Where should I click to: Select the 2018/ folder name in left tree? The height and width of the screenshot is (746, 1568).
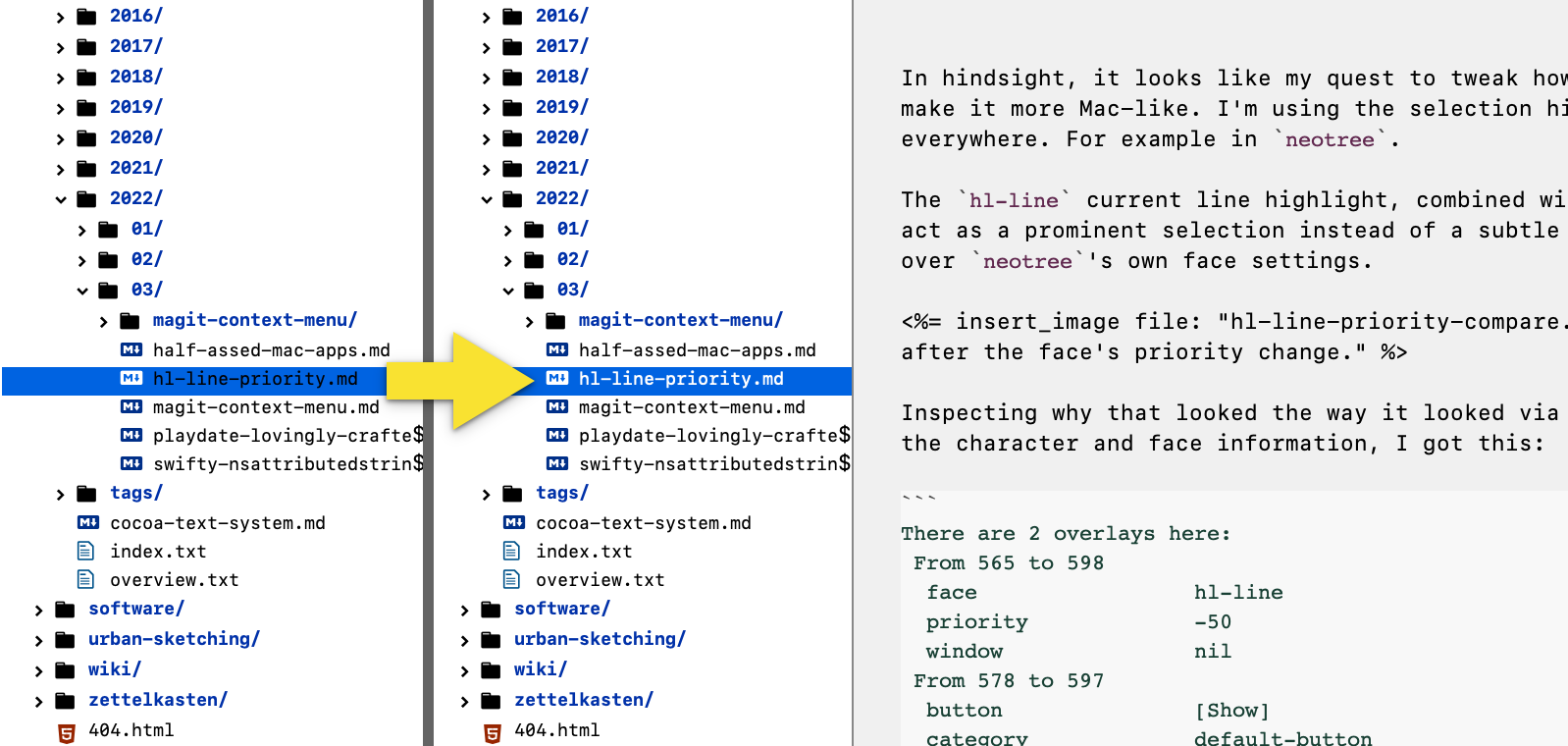136,77
